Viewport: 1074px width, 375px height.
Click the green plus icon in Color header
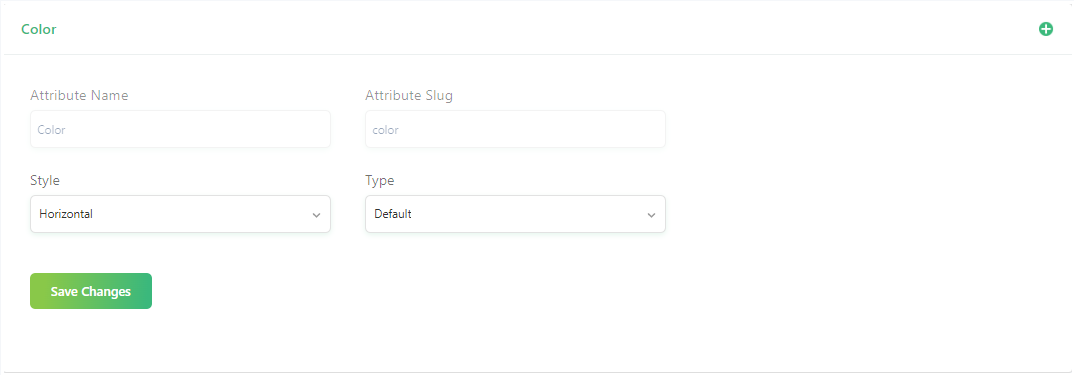click(1045, 29)
